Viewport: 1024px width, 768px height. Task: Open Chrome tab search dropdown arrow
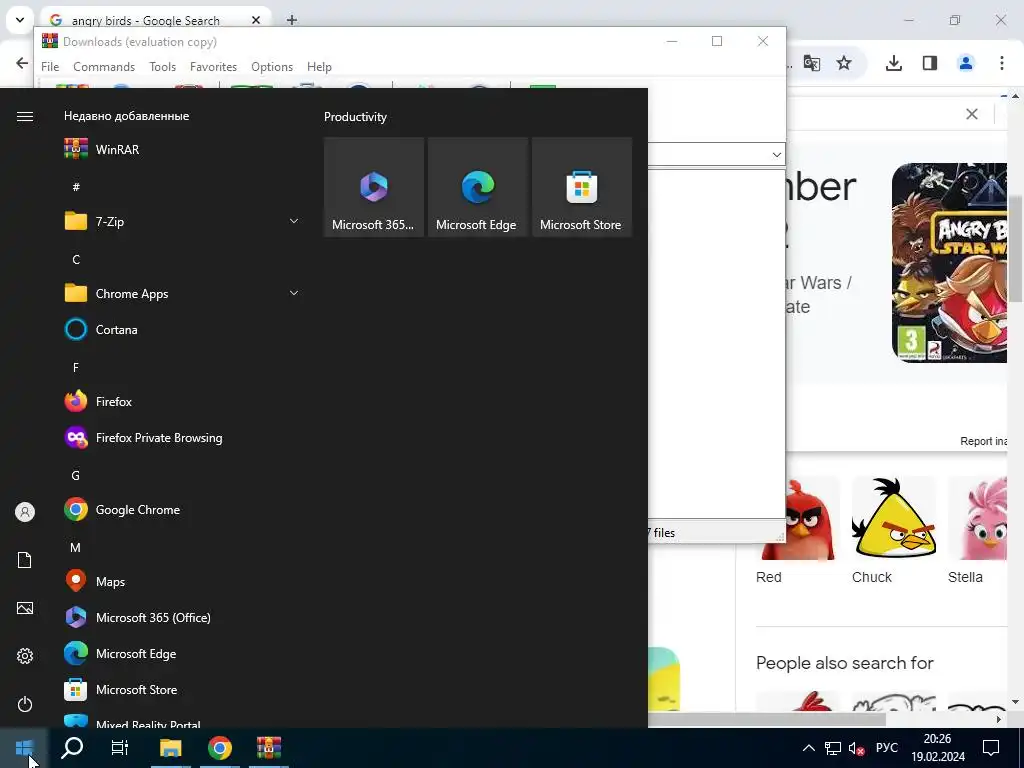[20, 20]
